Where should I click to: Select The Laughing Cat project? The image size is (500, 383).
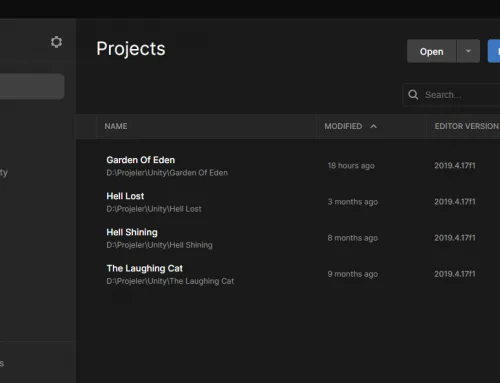point(144,268)
